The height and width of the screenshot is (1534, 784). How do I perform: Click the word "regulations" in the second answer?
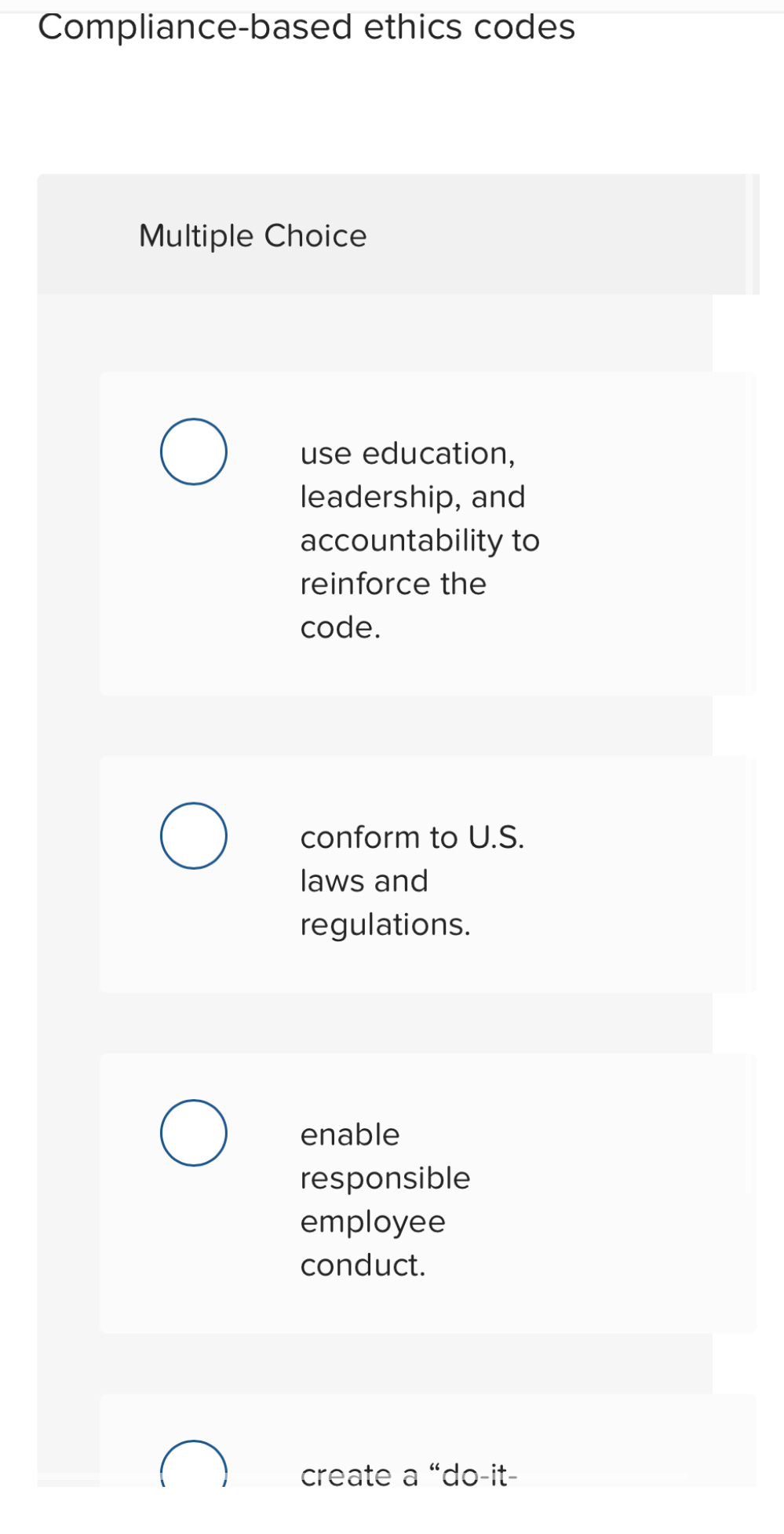(385, 924)
